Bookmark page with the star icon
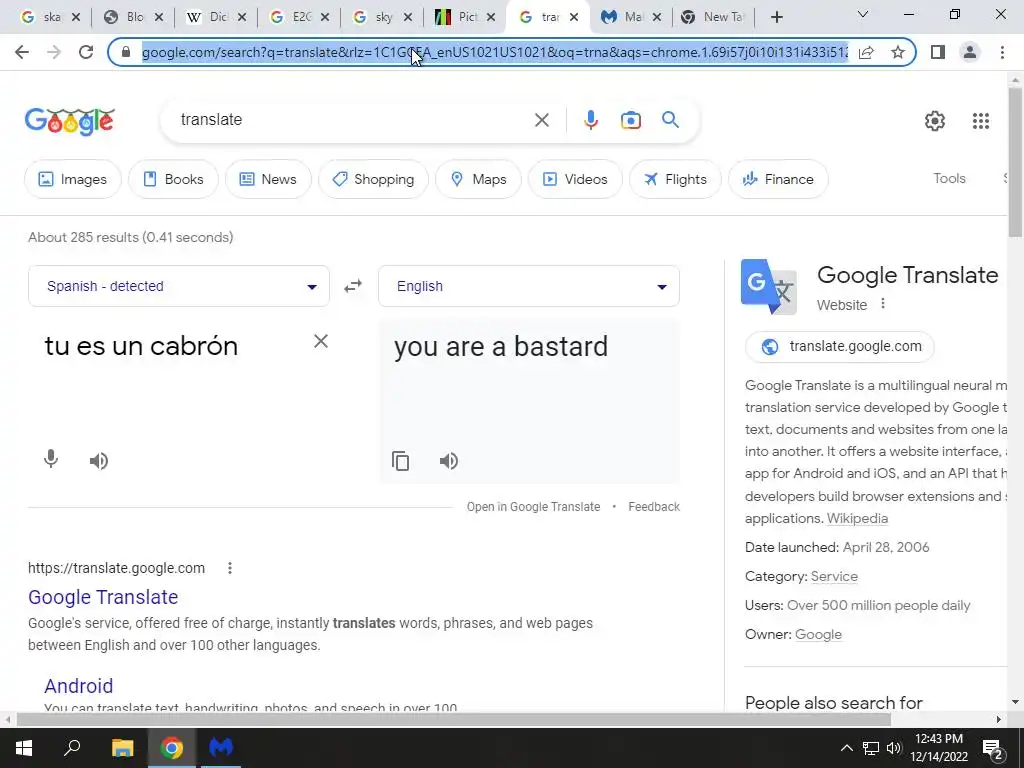 click(898, 52)
